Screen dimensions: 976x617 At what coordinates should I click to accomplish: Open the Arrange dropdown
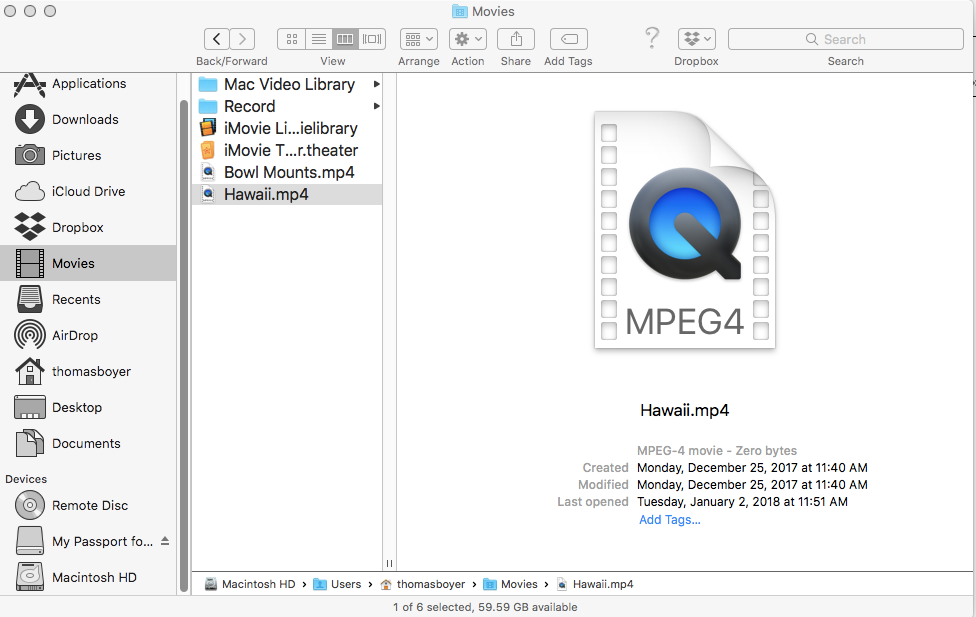click(419, 39)
